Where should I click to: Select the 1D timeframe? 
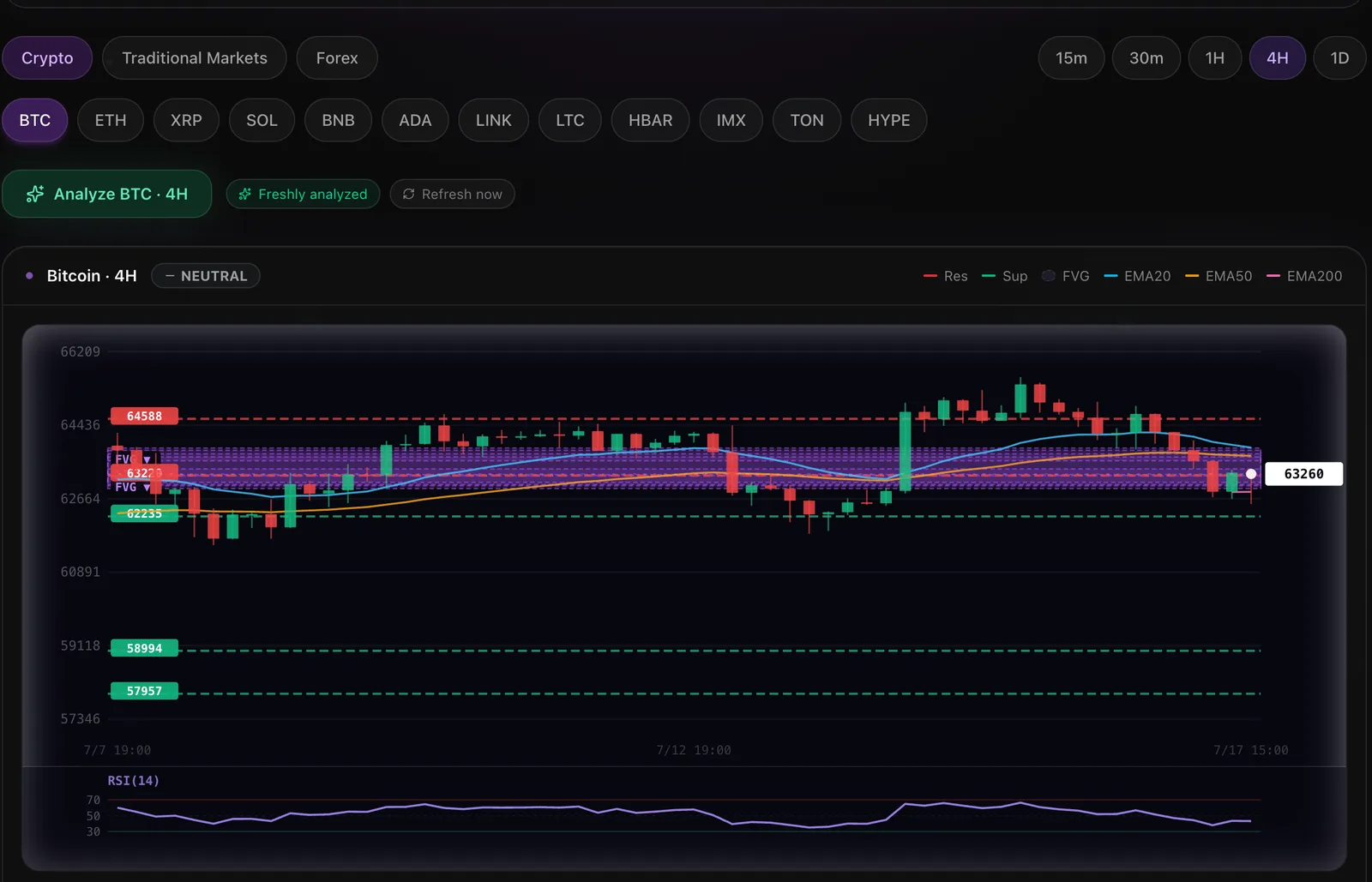[1339, 58]
